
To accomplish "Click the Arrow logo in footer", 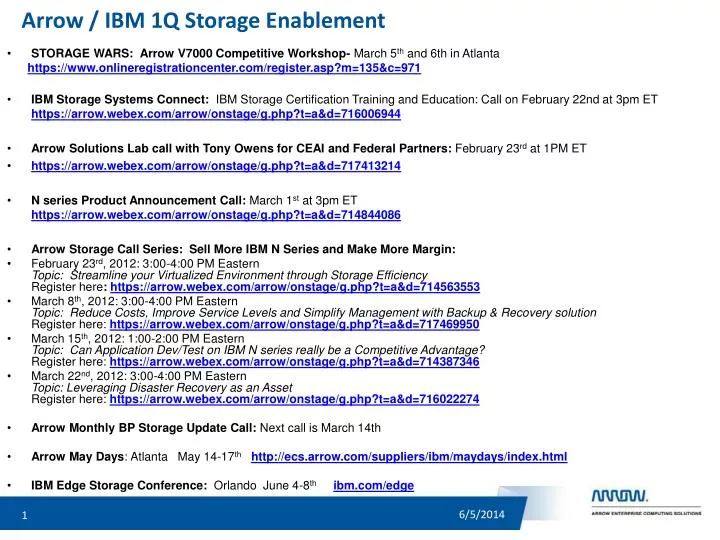I will (646, 502).
